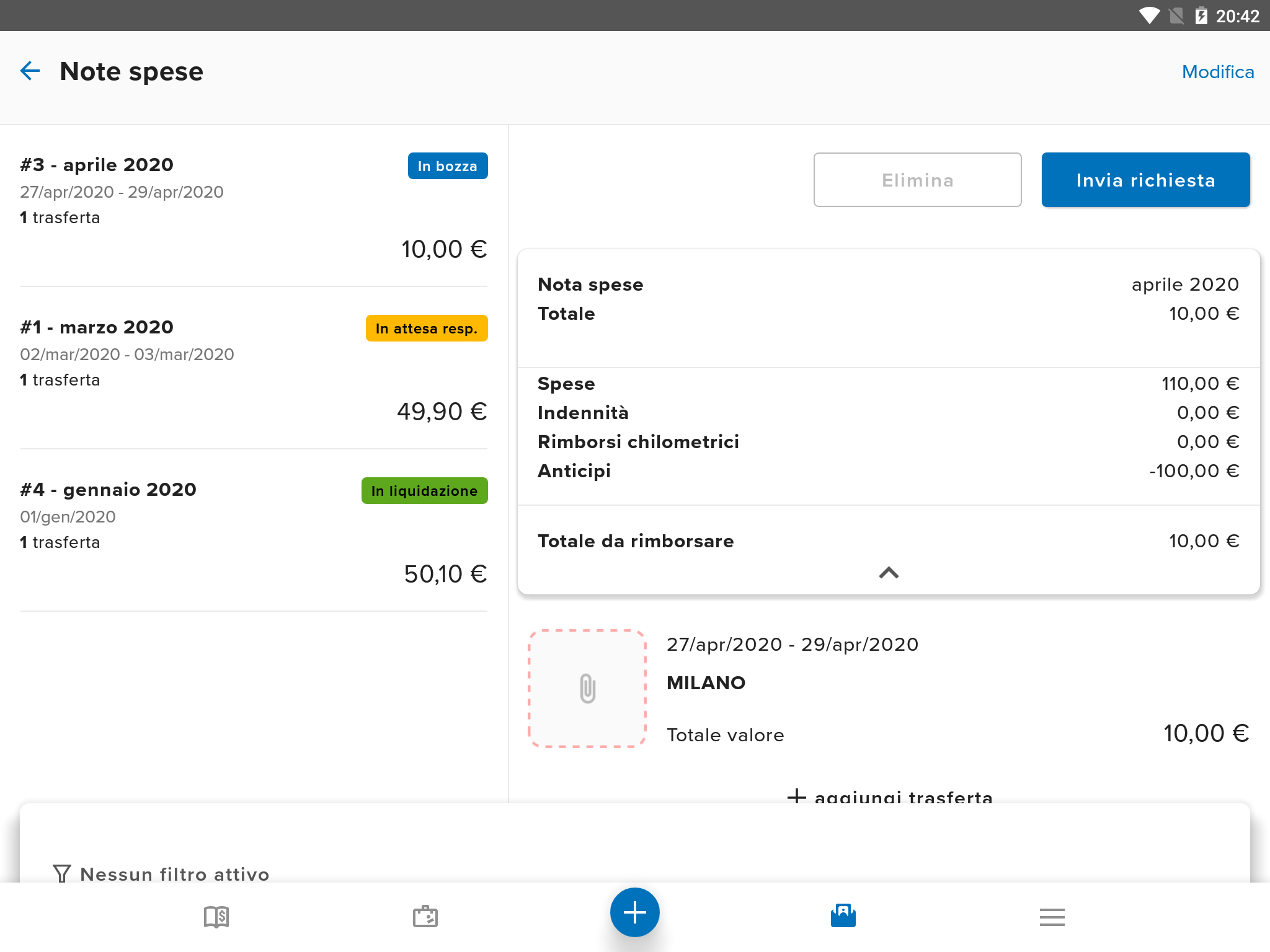
Task: Open the hamburger menu tab
Action: pyautogui.click(x=1052, y=917)
